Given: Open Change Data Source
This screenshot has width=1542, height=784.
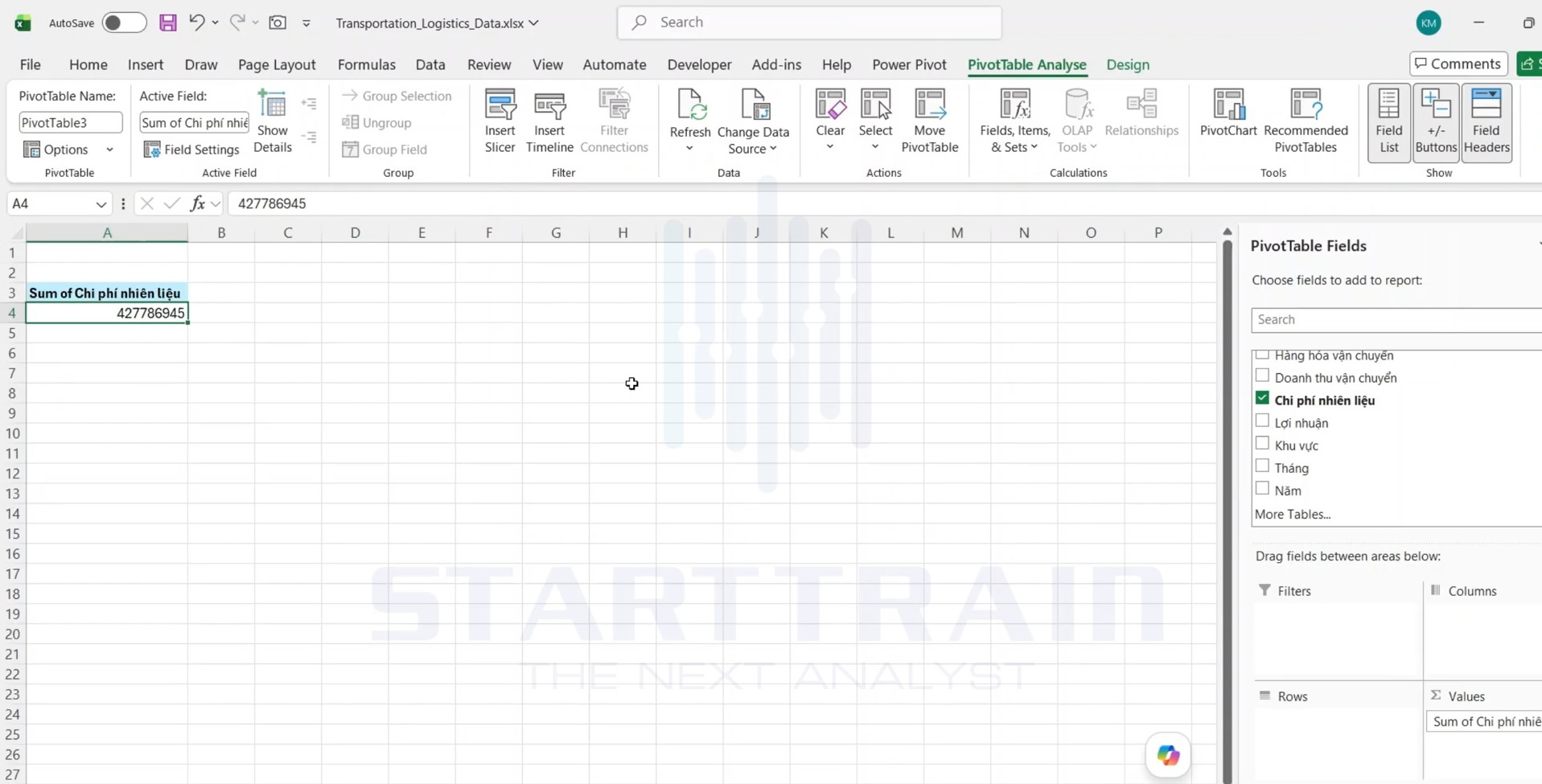Looking at the screenshot, I should 753,121.
